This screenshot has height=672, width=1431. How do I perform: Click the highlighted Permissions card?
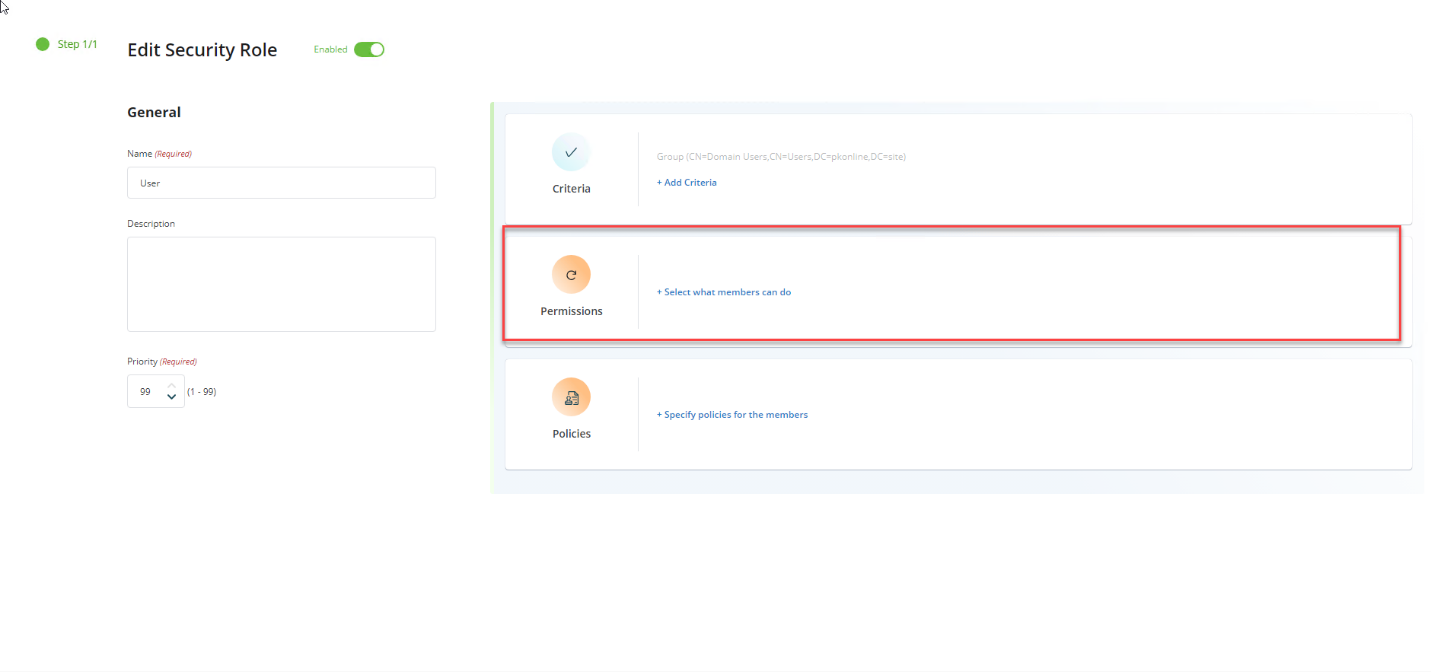pyautogui.click(x=950, y=284)
